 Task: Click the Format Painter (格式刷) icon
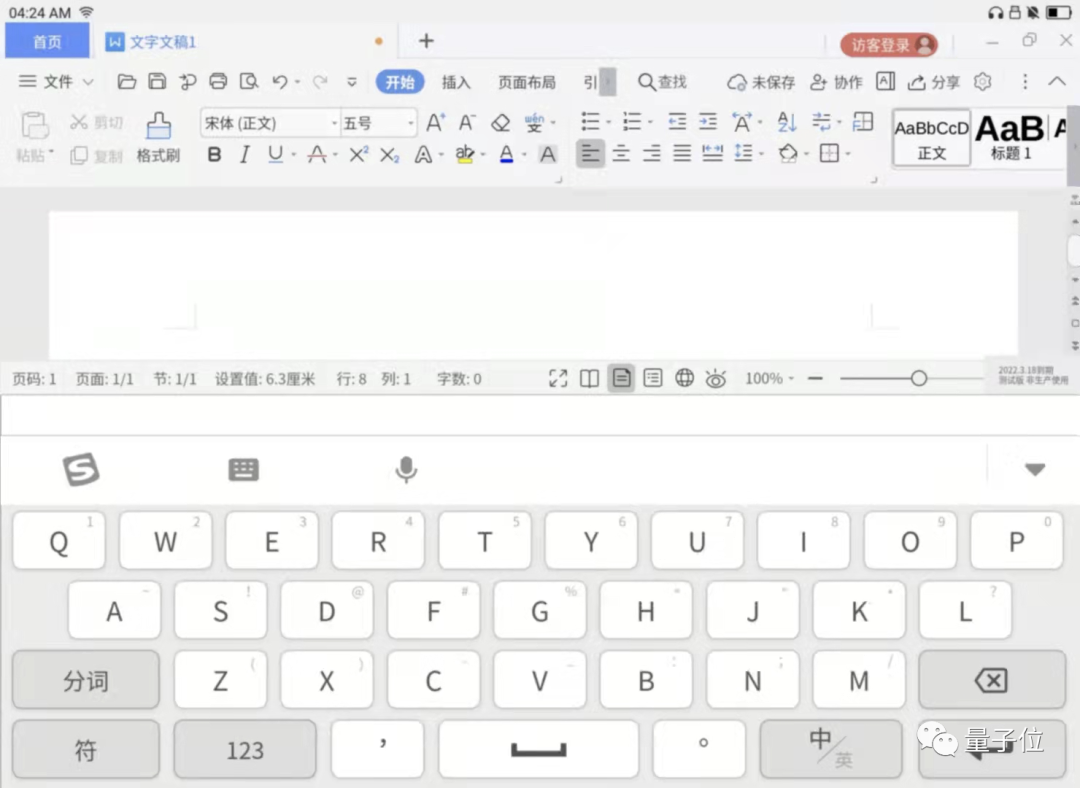click(x=158, y=125)
